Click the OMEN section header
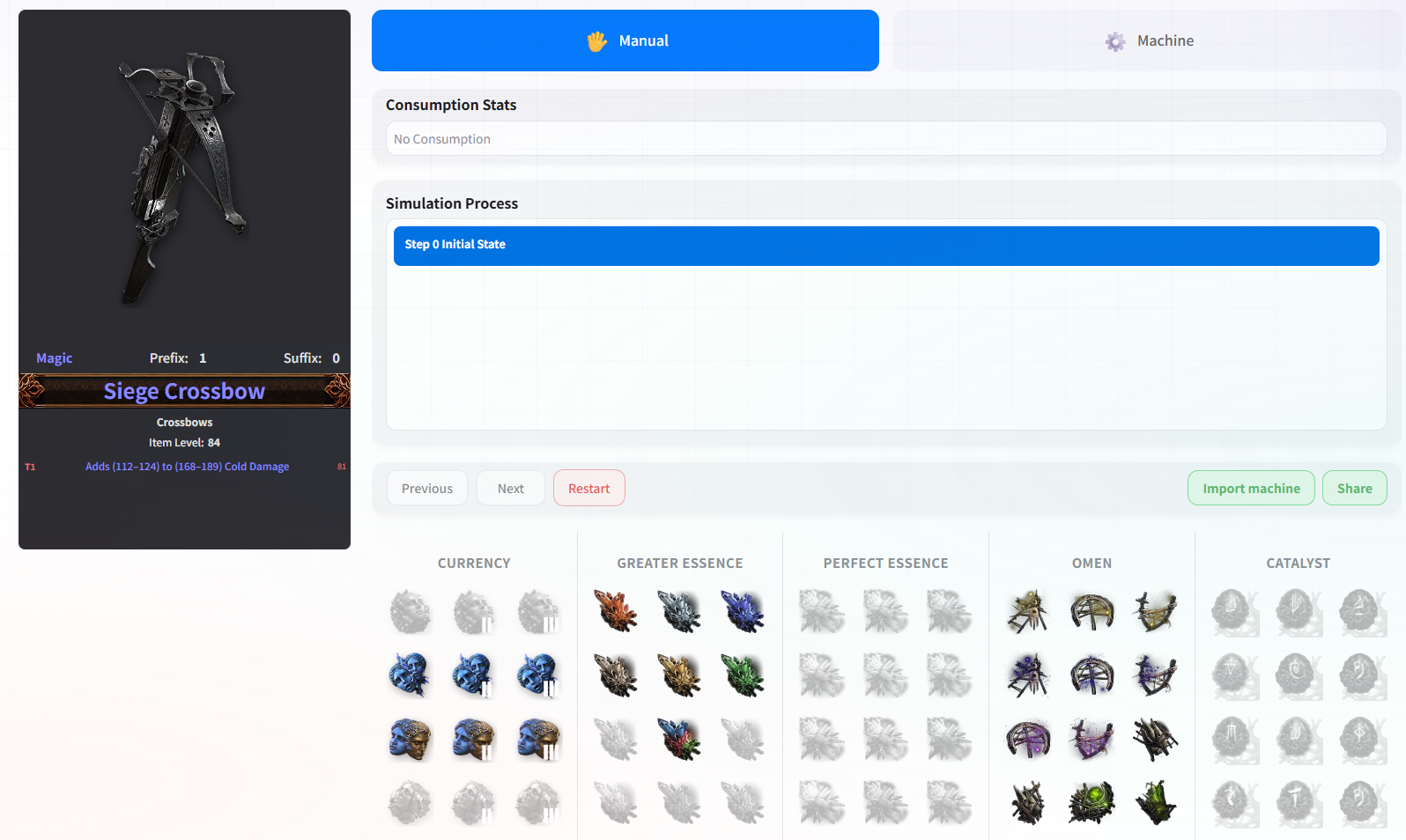Viewport: 1406px width, 840px height. [x=1092, y=564]
